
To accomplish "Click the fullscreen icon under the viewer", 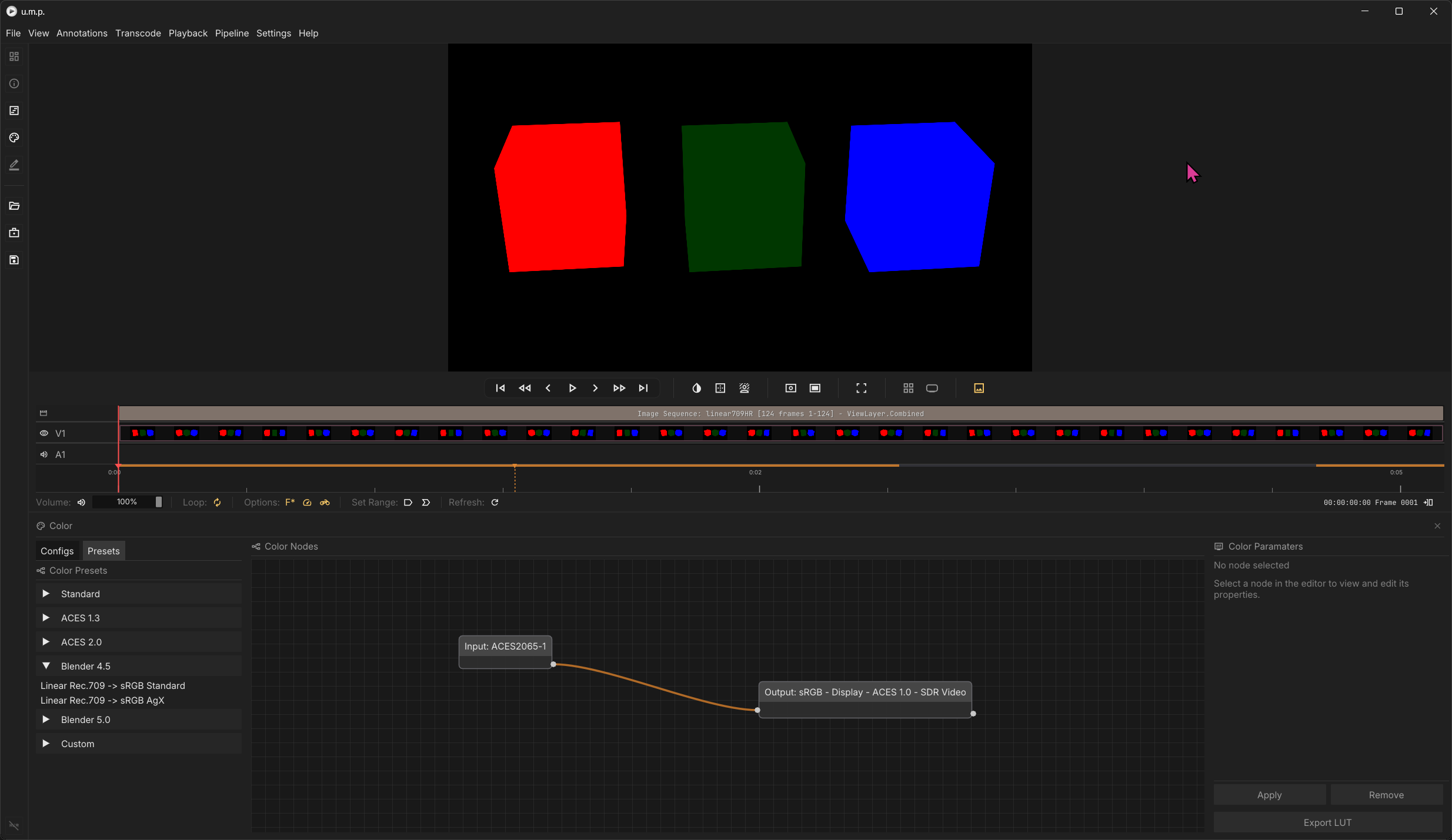I will click(861, 388).
